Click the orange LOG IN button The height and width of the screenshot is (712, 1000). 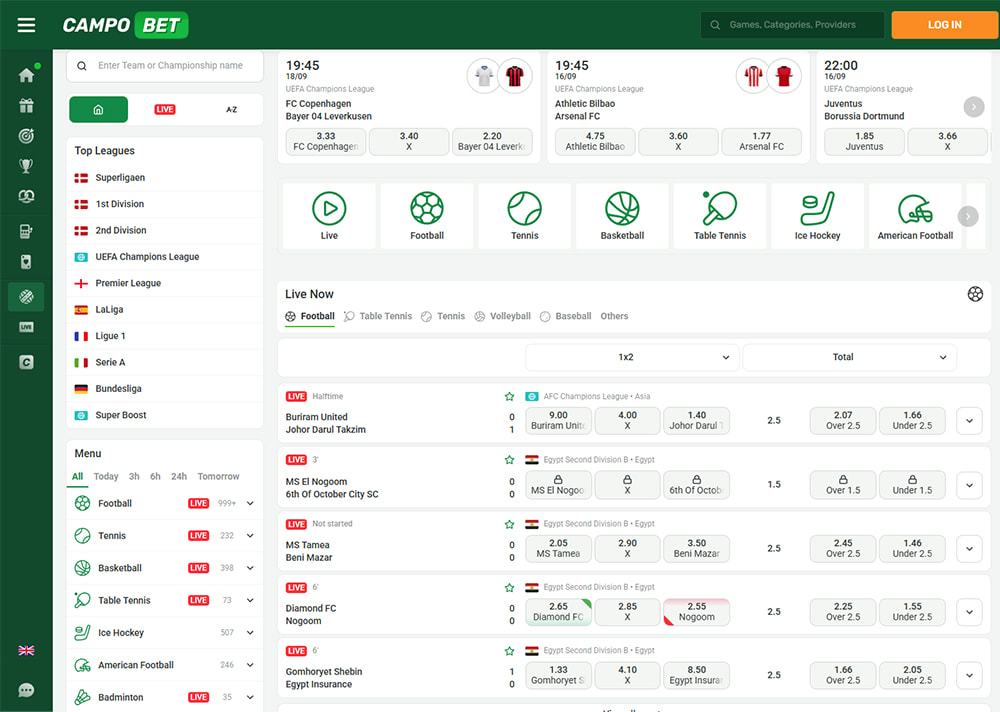tap(944, 25)
